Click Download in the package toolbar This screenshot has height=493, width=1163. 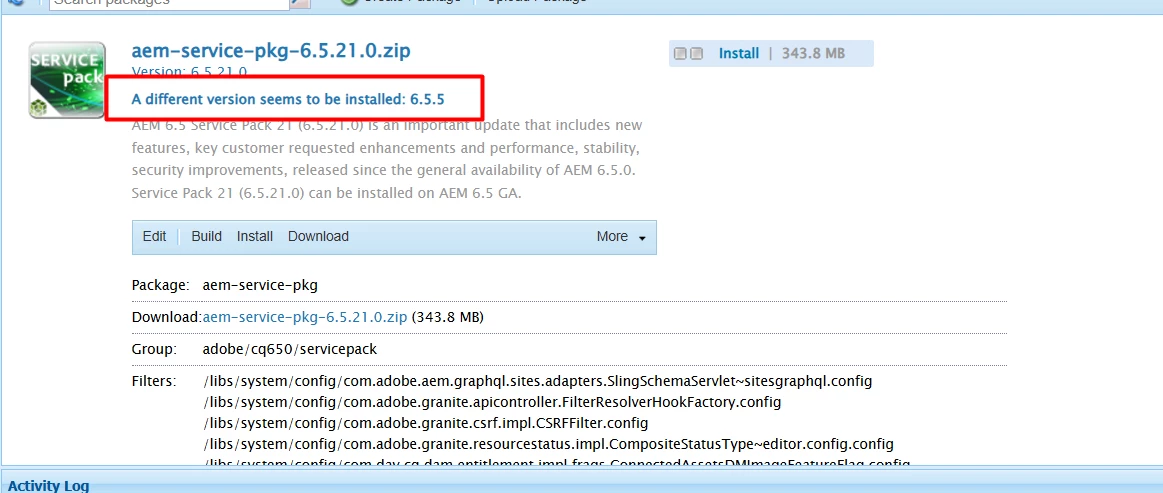[x=318, y=236]
